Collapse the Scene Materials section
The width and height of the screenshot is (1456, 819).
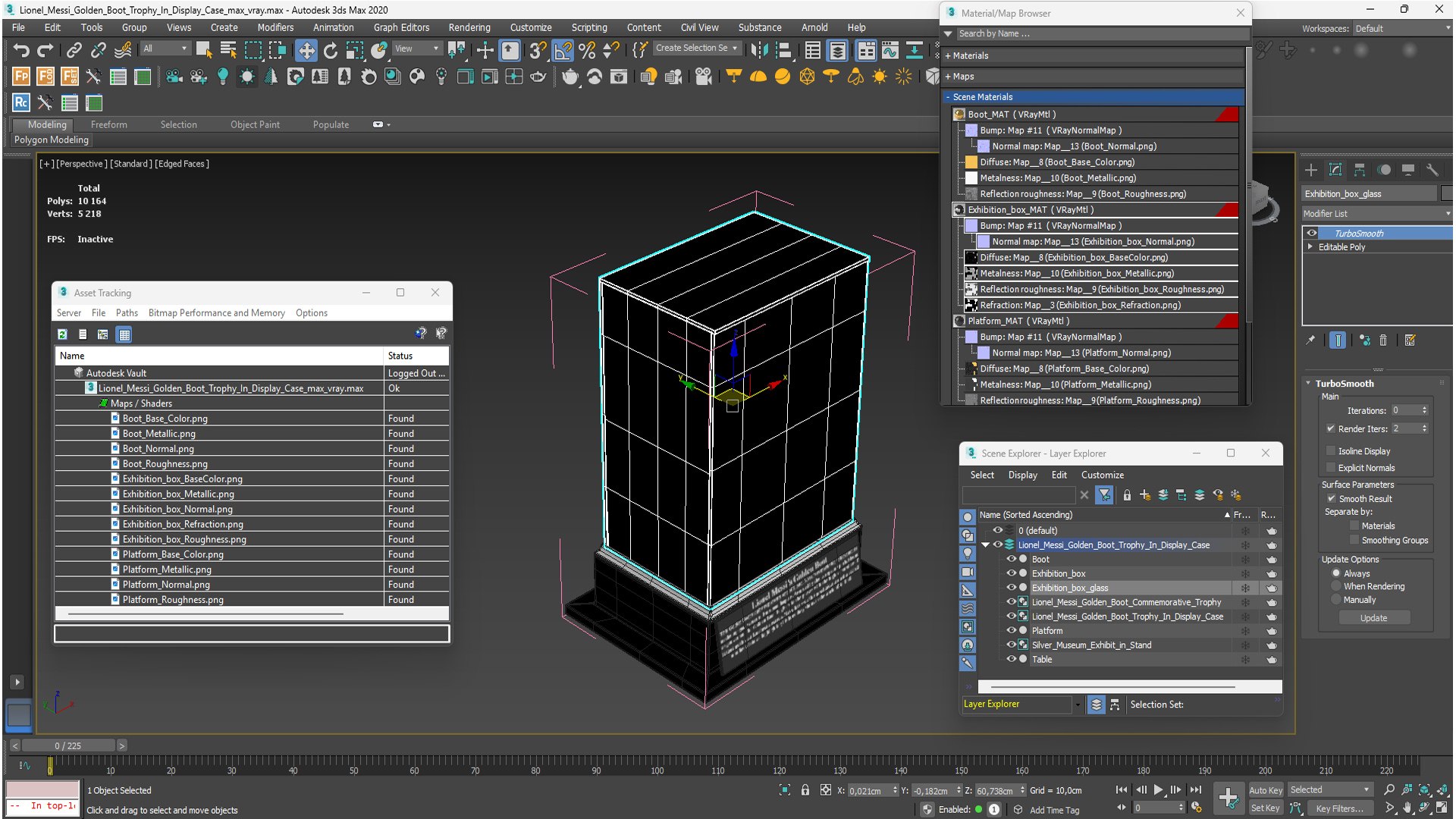pyautogui.click(x=948, y=97)
